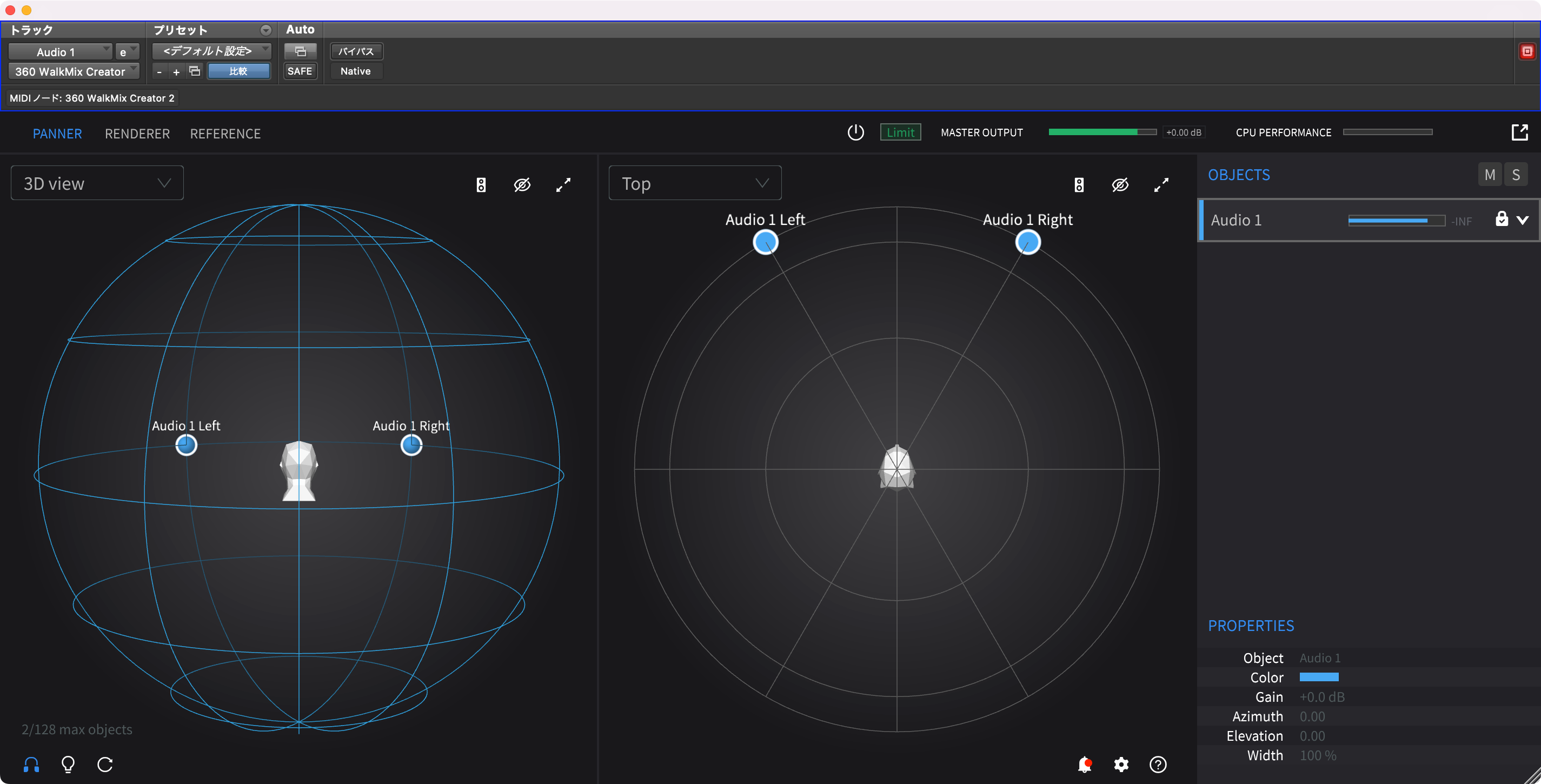Expand the Top view panel to fullscreen
1541x784 pixels.
tap(1161, 185)
